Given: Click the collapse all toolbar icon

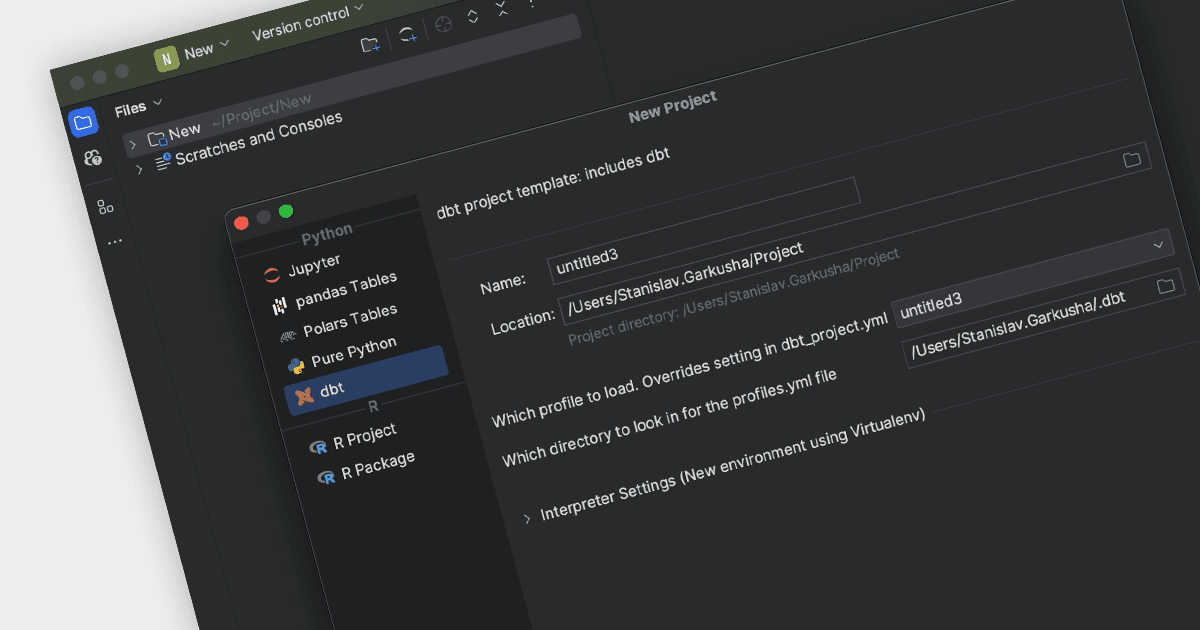Looking at the screenshot, I should click(502, 10).
